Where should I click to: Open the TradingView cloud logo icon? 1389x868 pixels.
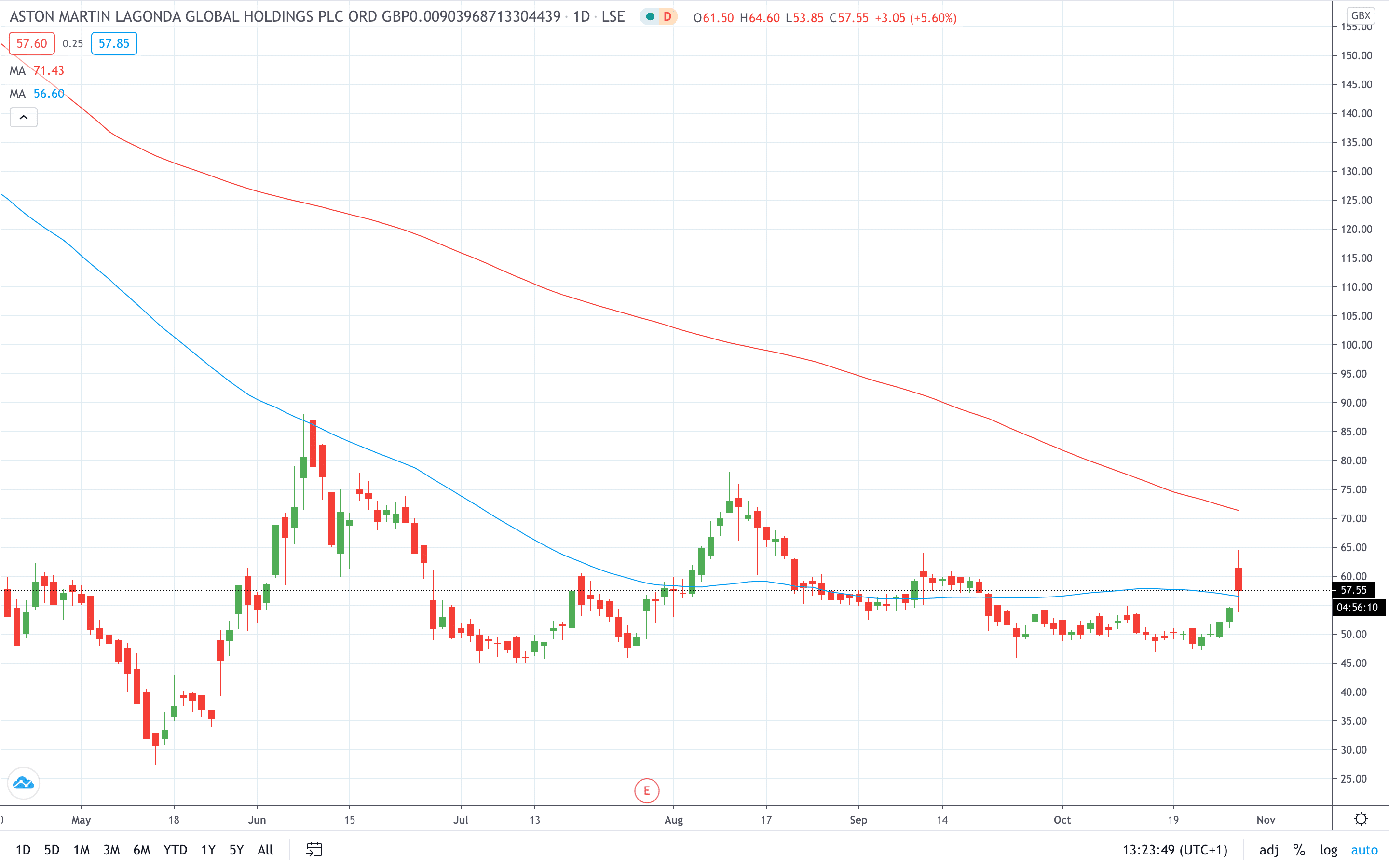[x=24, y=783]
